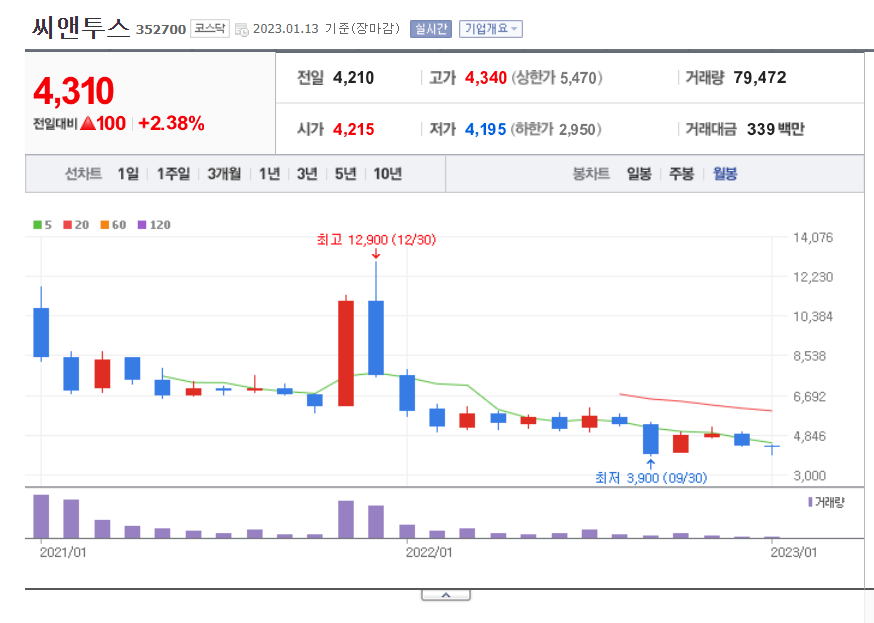Click the 하한가 2,950 text

[557, 129]
